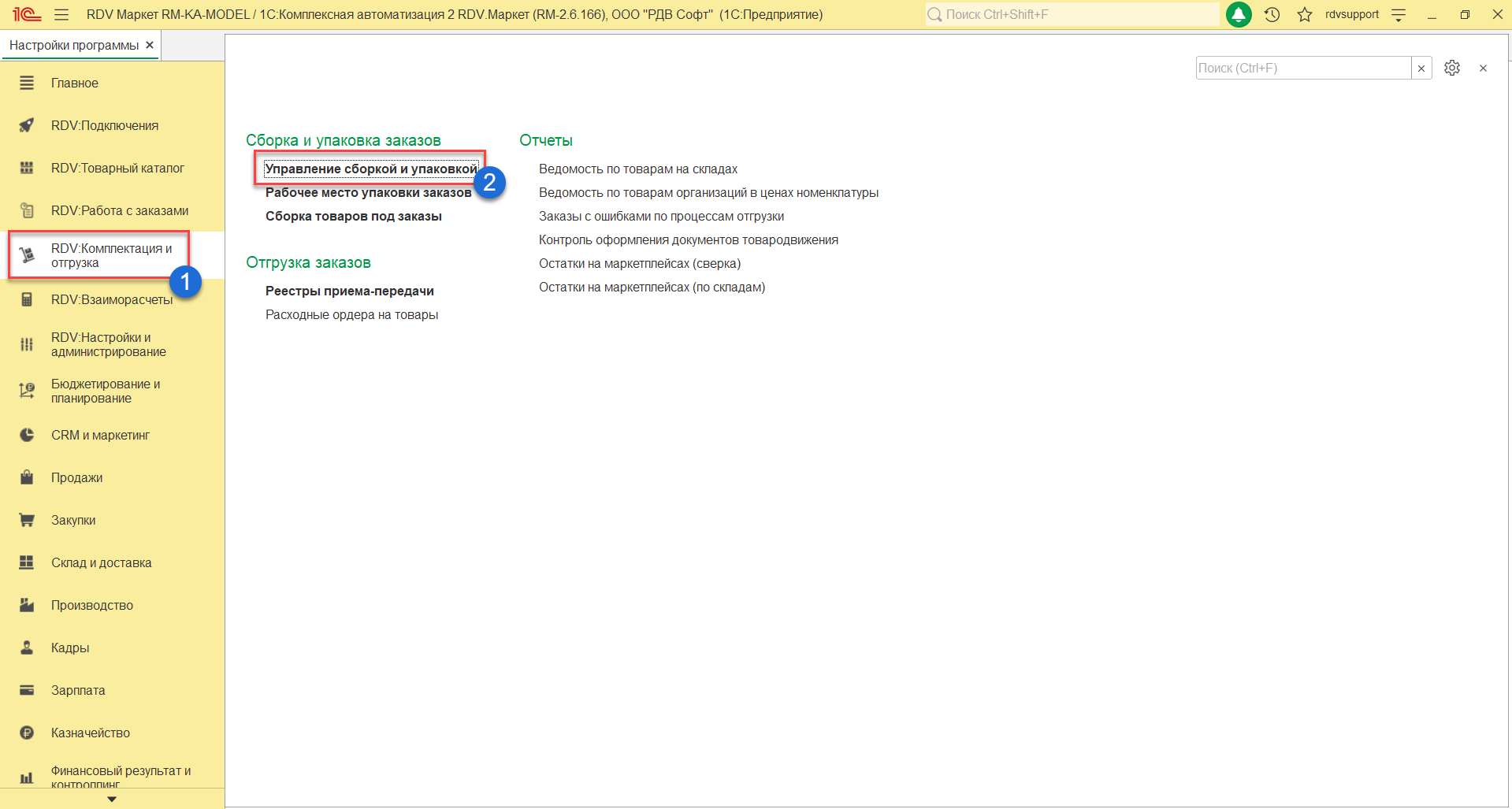Viewport: 1512px width, 809px height.
Task: Open Реестры приема-передачи
Action: tap(349, 291)
